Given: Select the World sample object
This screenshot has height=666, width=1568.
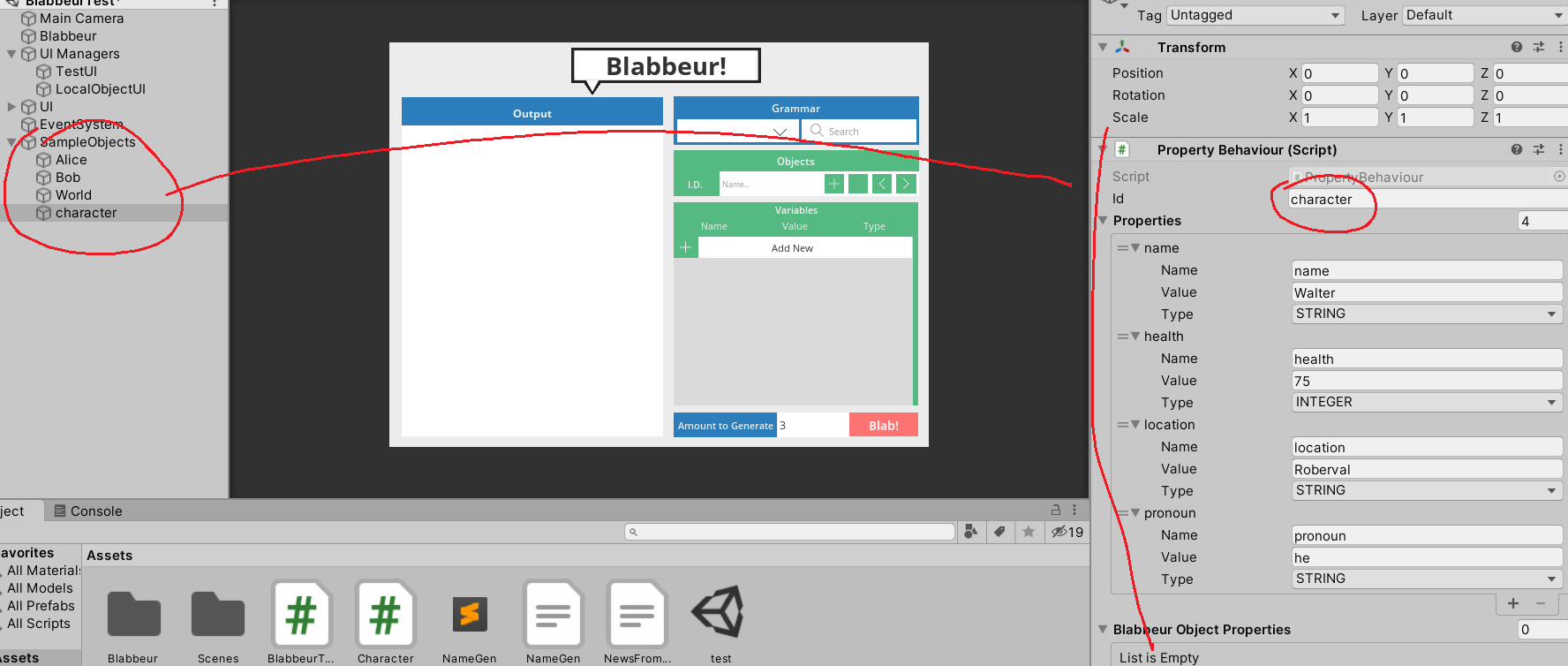Looking at the screenshot, I should [x=73, y=195].
